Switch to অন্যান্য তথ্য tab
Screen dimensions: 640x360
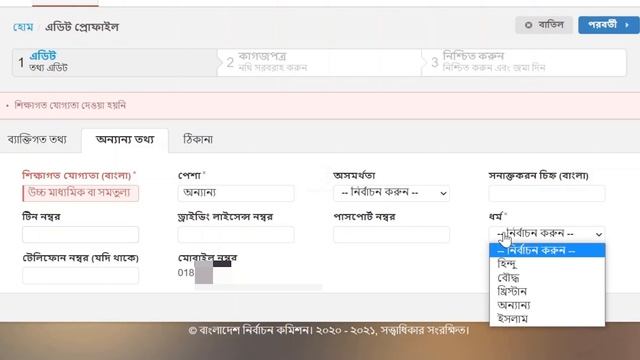point(125,140)
